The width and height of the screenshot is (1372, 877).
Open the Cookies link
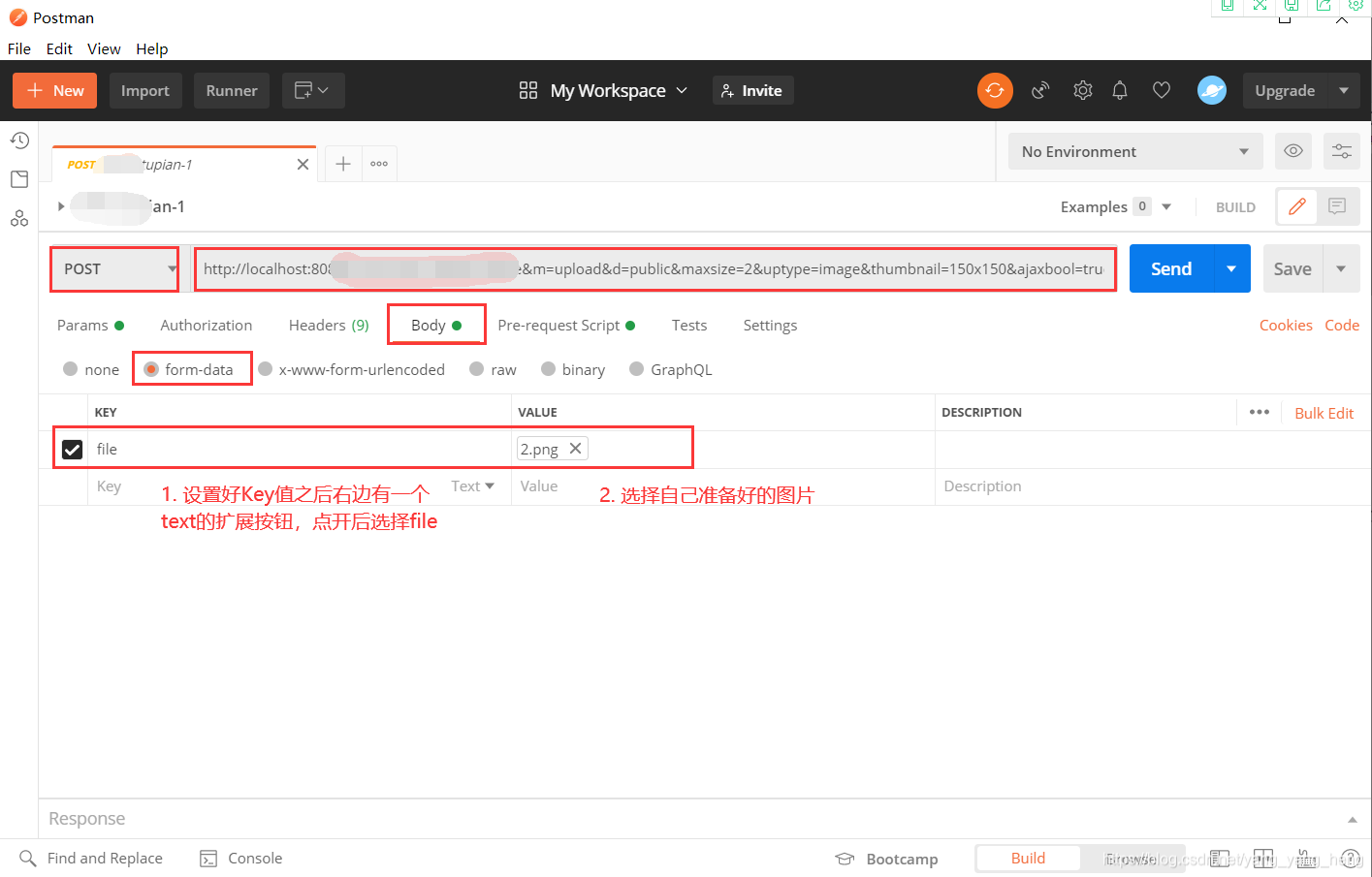tap(1286, 326)
